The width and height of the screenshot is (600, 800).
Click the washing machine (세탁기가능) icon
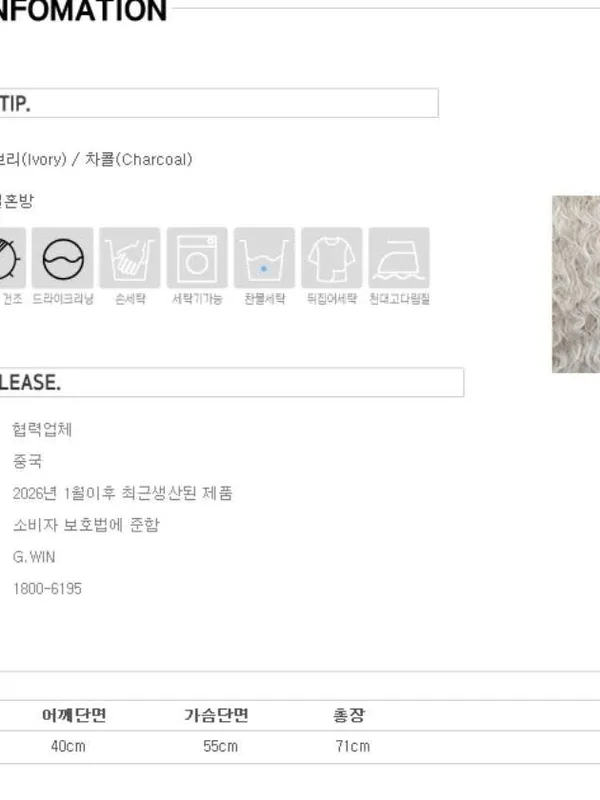click(x=197, y=258)
